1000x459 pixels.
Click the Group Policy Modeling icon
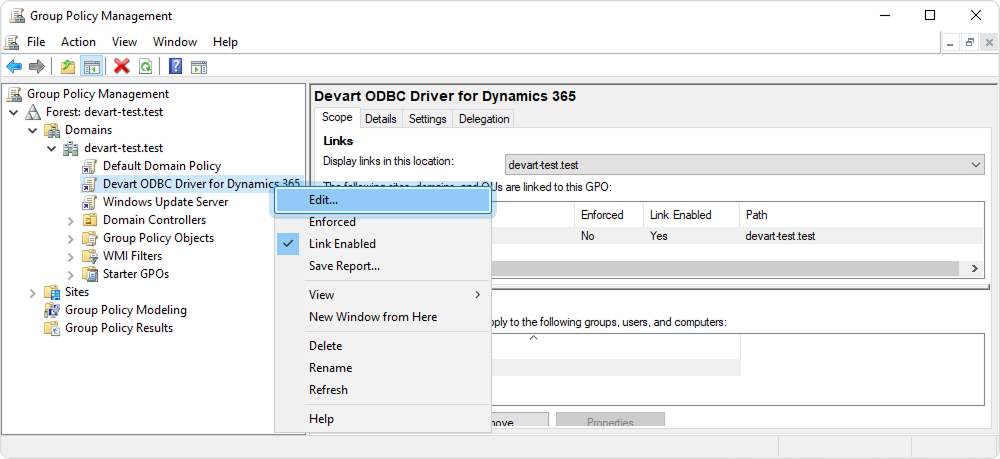tap(52, 310)
